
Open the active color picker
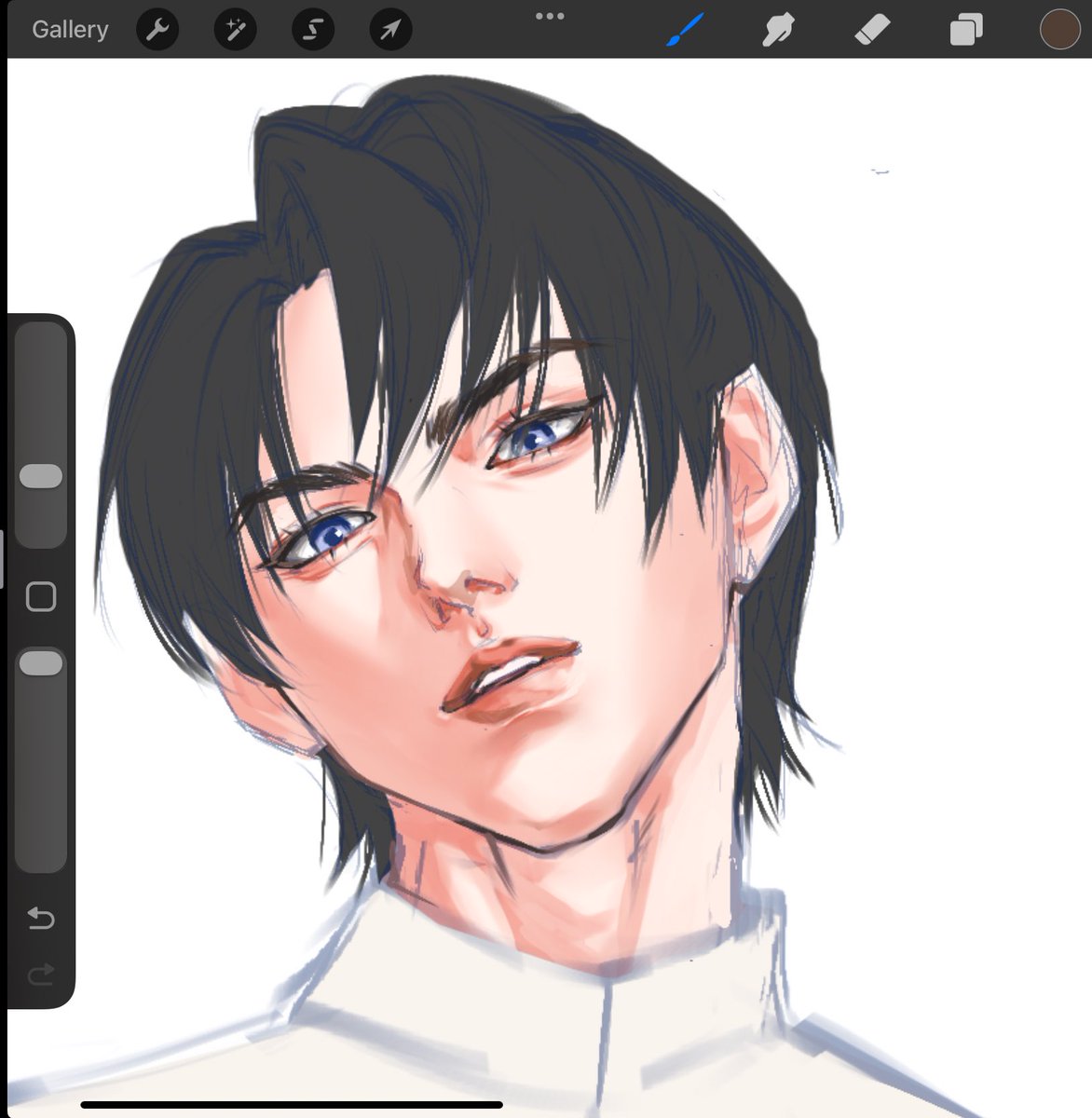coord(1059,29)
